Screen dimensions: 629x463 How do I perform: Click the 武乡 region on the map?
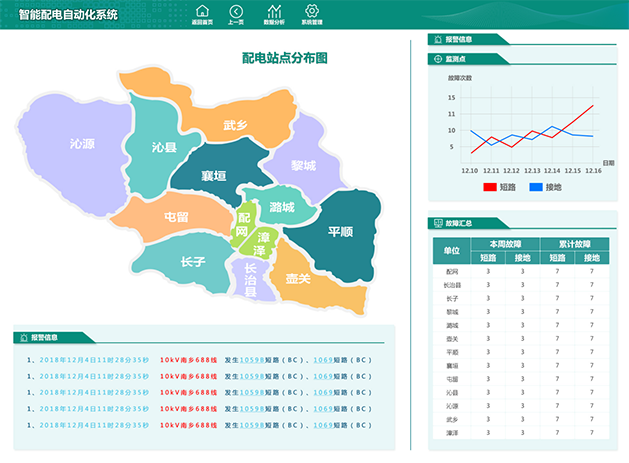236,125
